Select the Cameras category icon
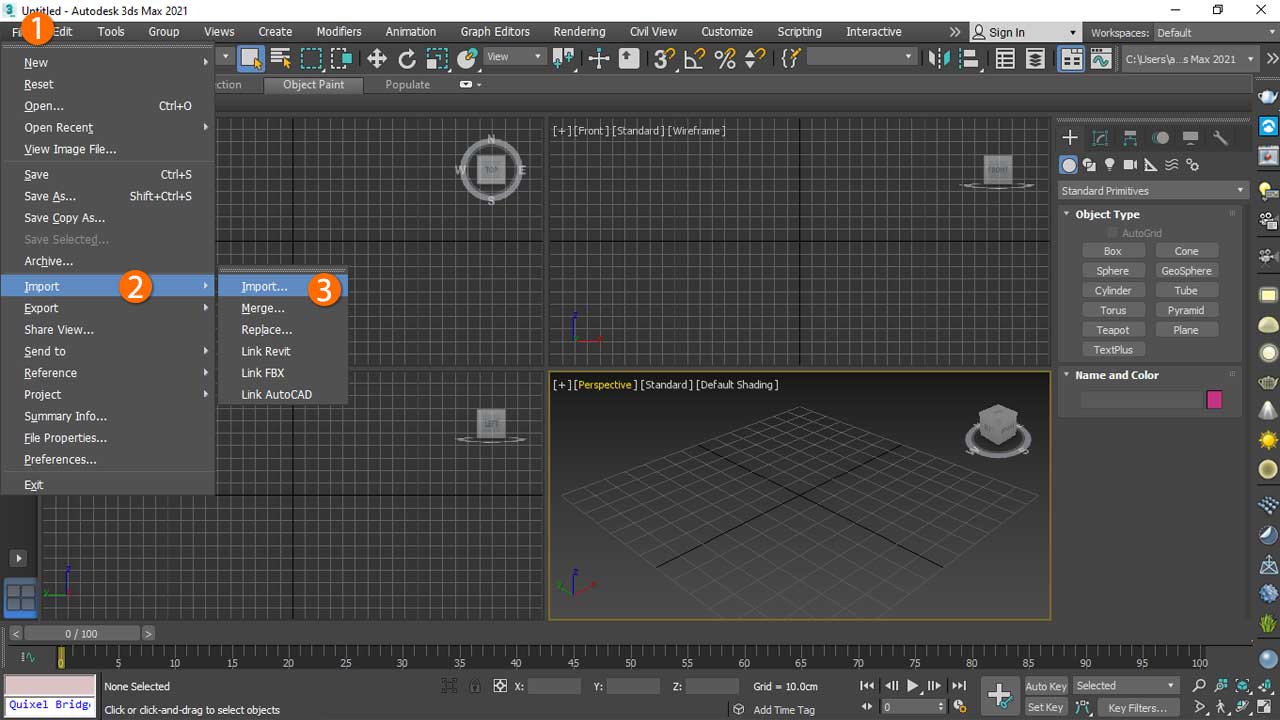The height and width of the screenshot is (720, 1280). [1130, 165]
